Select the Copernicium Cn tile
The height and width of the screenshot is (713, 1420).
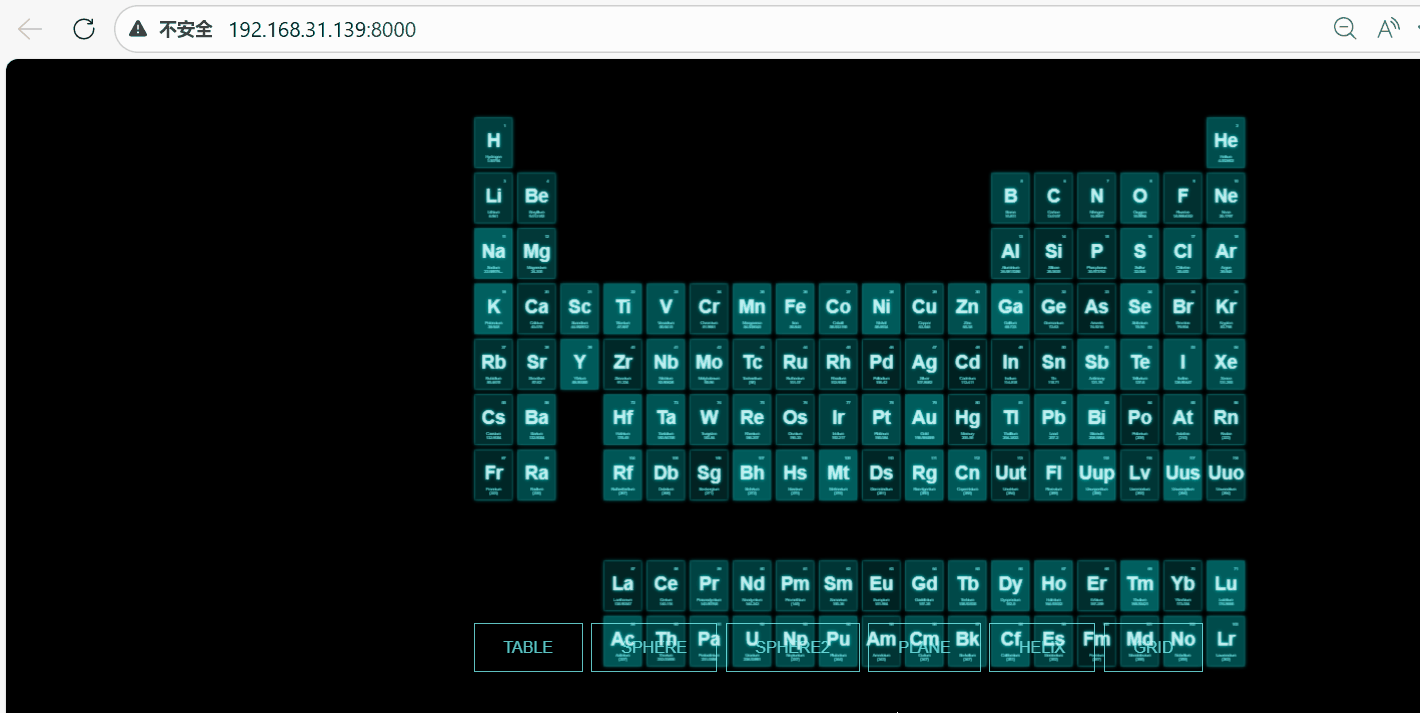(968, 475)
